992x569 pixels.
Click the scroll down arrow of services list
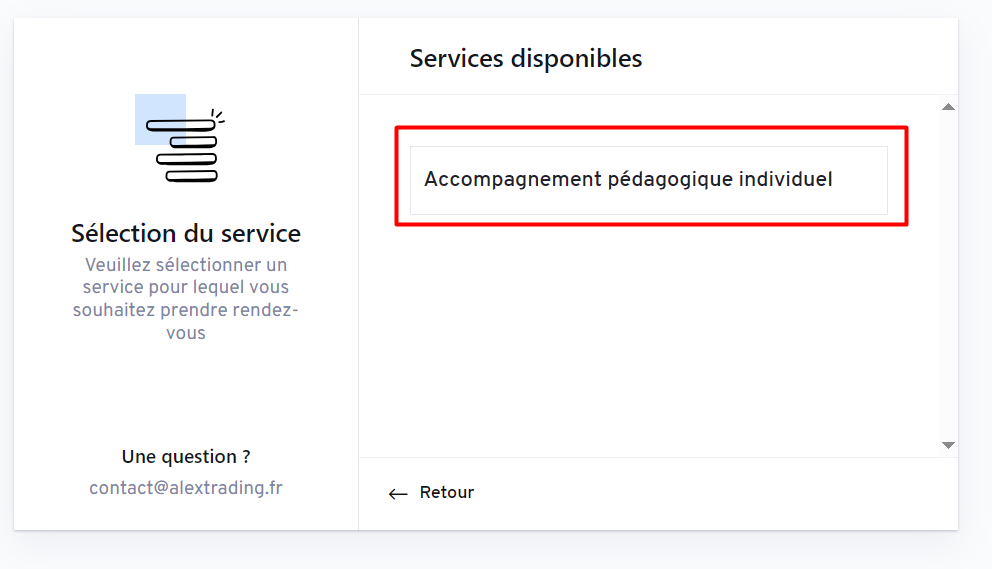click(x=949, y=445)
